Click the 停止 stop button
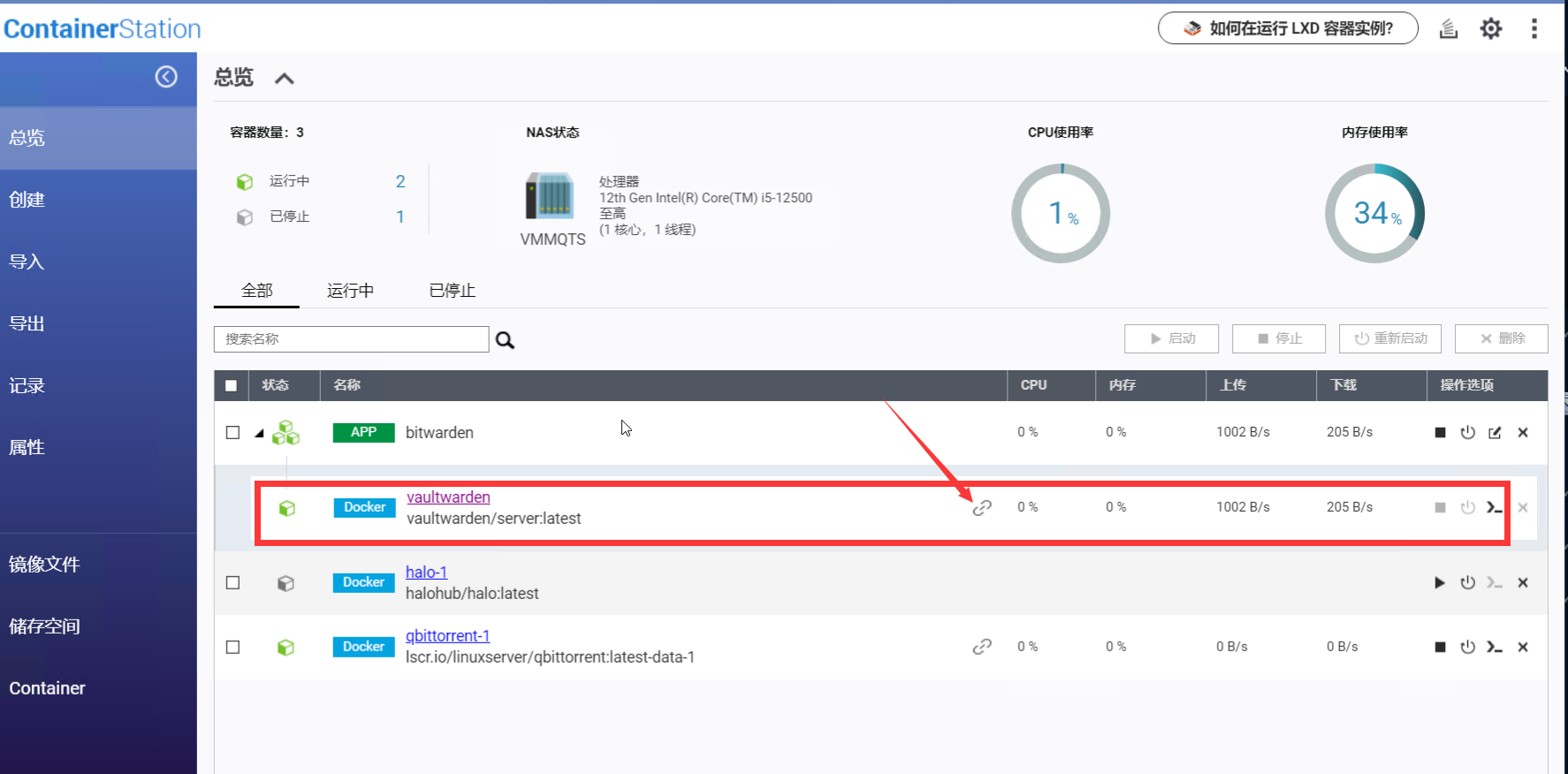The image size is (1568, 774). coord(1279,339)
